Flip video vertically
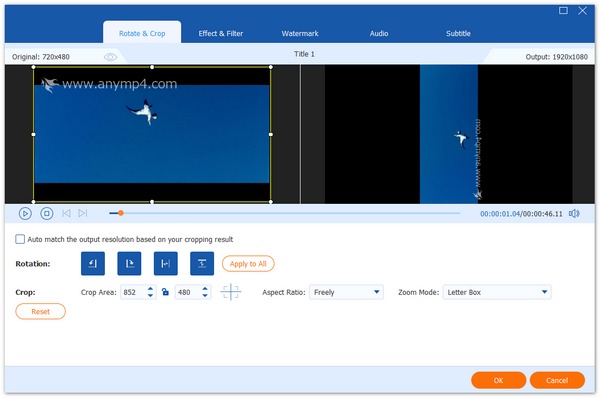The height and width of the screenshot is (398, 600). pyautogui.click(x=202, y=263)
